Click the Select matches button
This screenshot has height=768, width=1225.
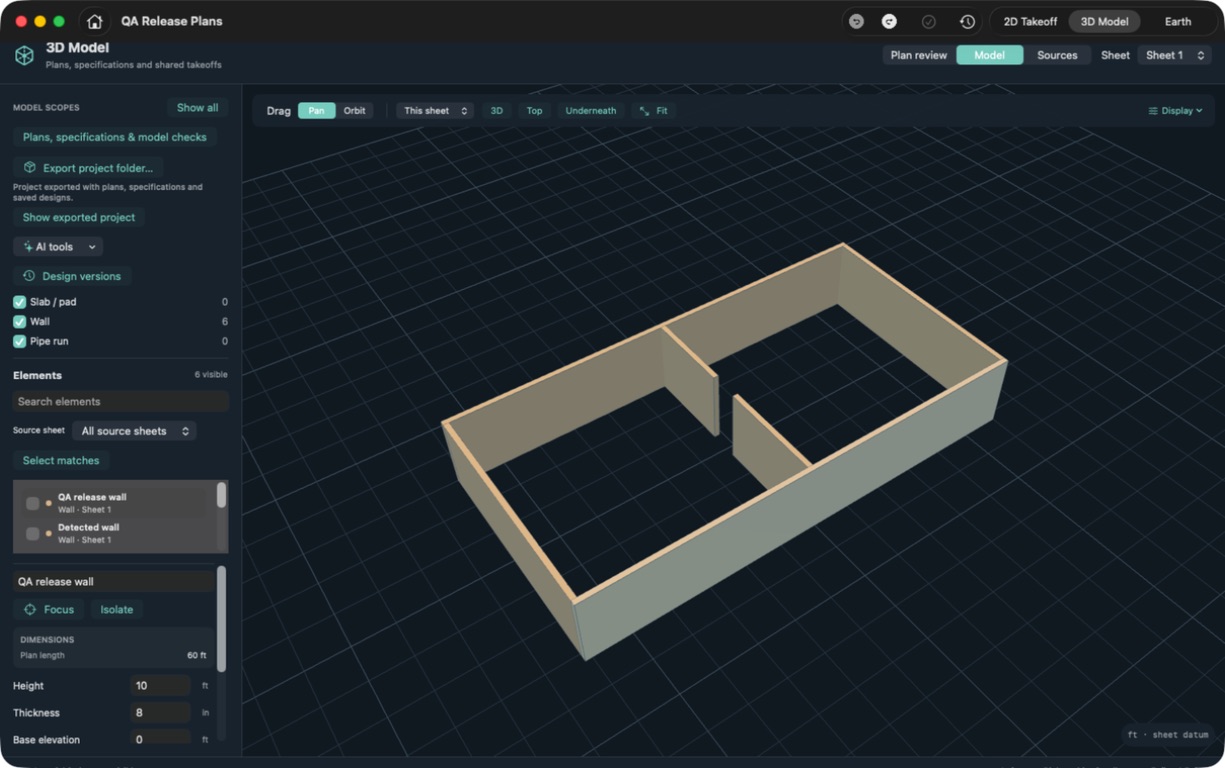(x=61, y=460)
